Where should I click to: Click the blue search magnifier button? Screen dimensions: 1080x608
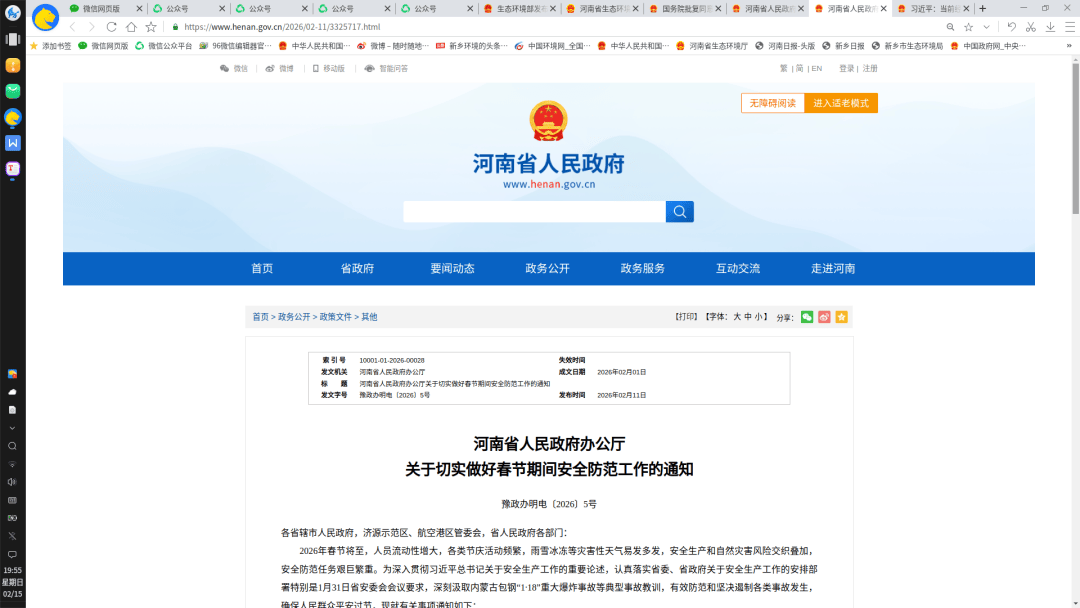[x=679, y=212]
